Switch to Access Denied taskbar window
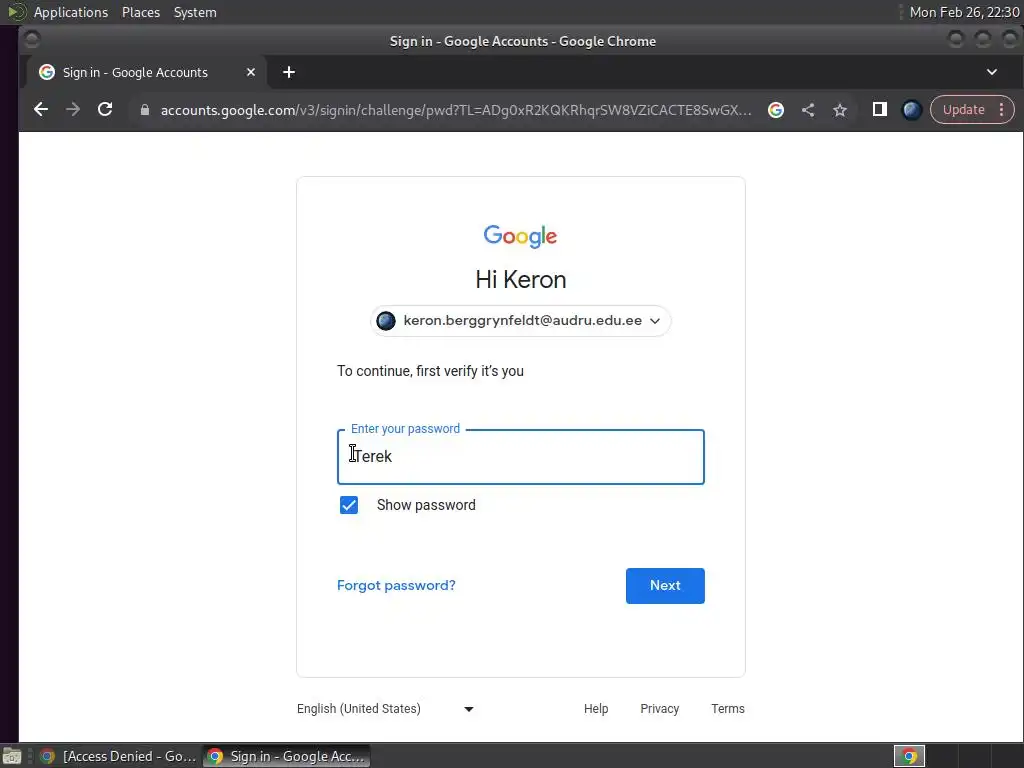Screen dimensions: 1024x768 [118, 756]
